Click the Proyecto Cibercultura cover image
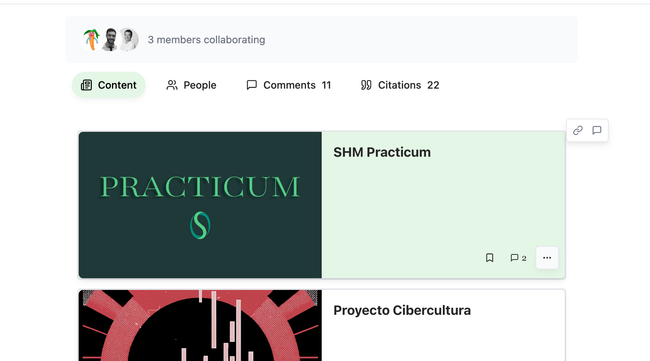650x361 pixels. coord(200,325)
